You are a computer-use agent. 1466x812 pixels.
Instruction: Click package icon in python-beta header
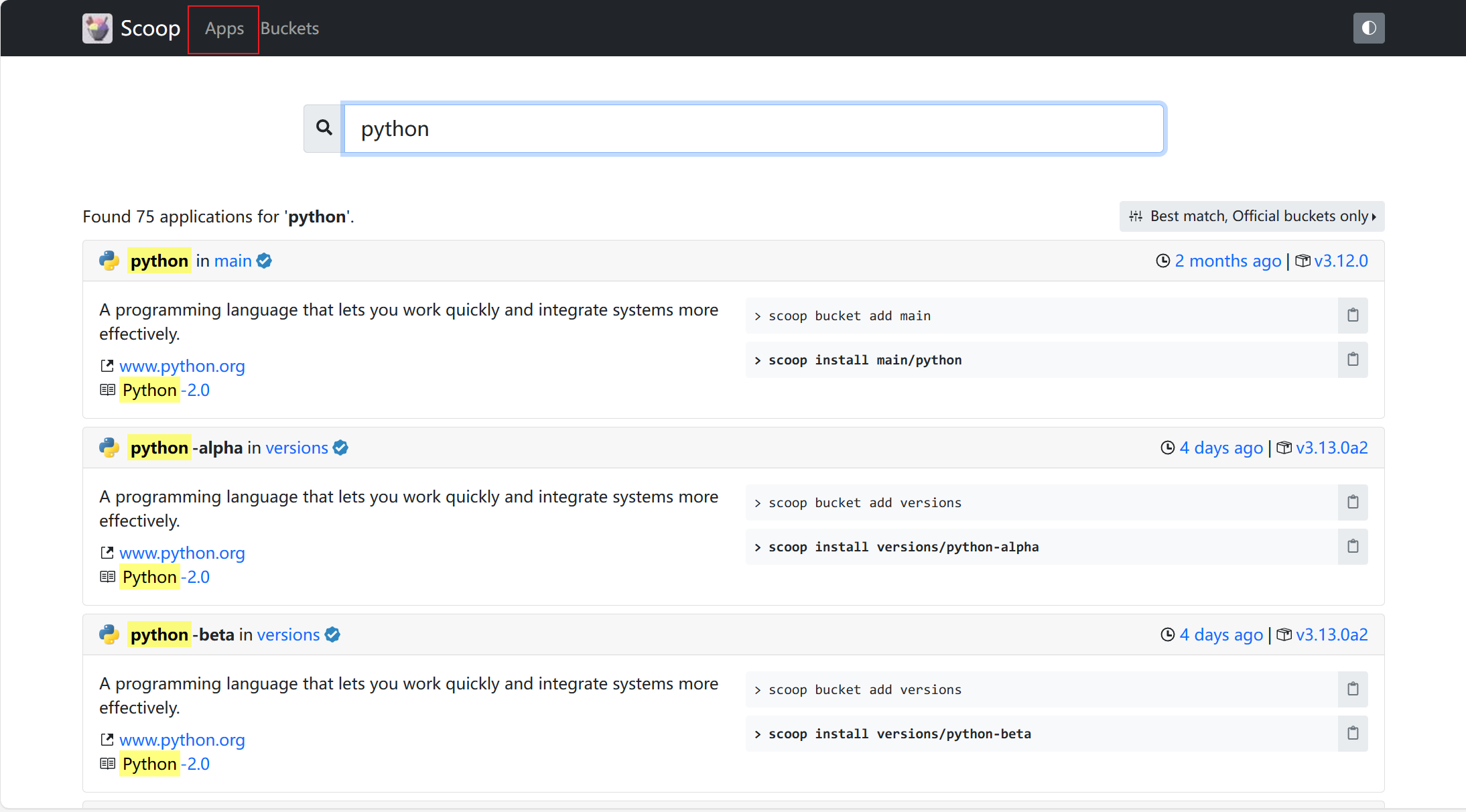coord(1284,634)
